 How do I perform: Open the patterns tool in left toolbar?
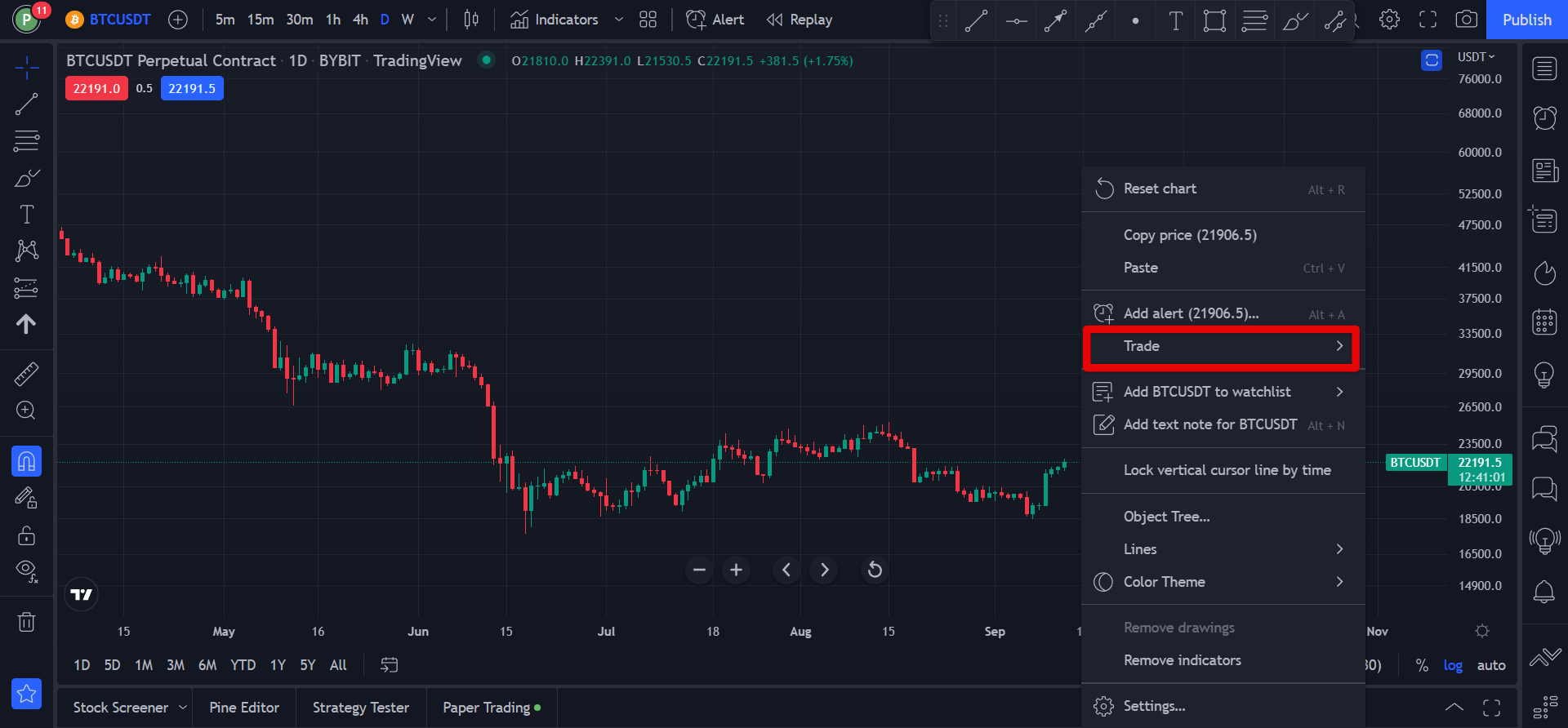pos(26,251)
